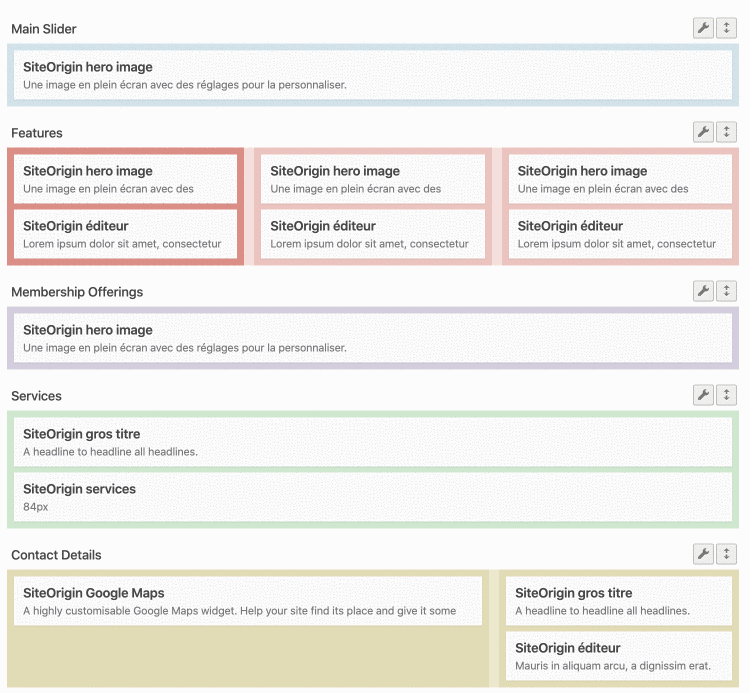Click the move handle for Main Slider row

click(x=727, y=28)
